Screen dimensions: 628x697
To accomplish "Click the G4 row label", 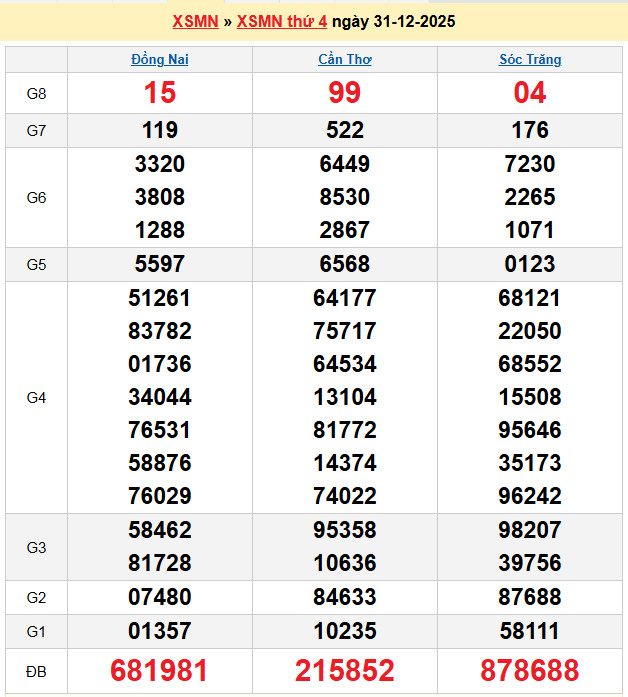I will point(36,397).
